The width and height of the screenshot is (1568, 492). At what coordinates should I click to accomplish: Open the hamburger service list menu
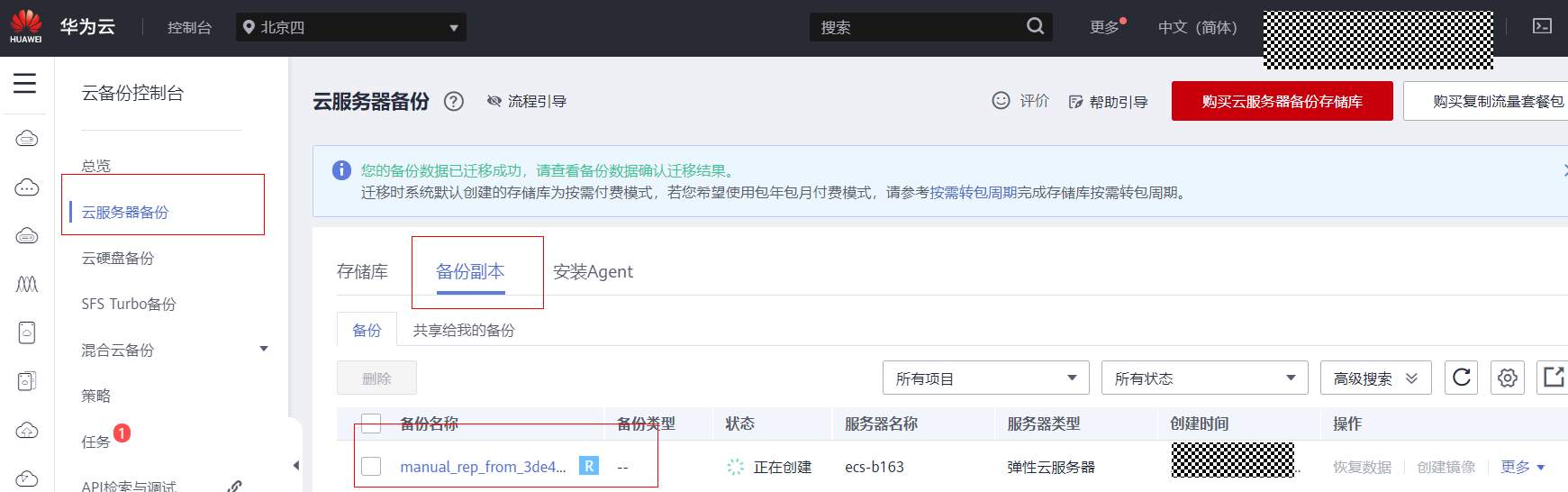(x=25, y=84)
